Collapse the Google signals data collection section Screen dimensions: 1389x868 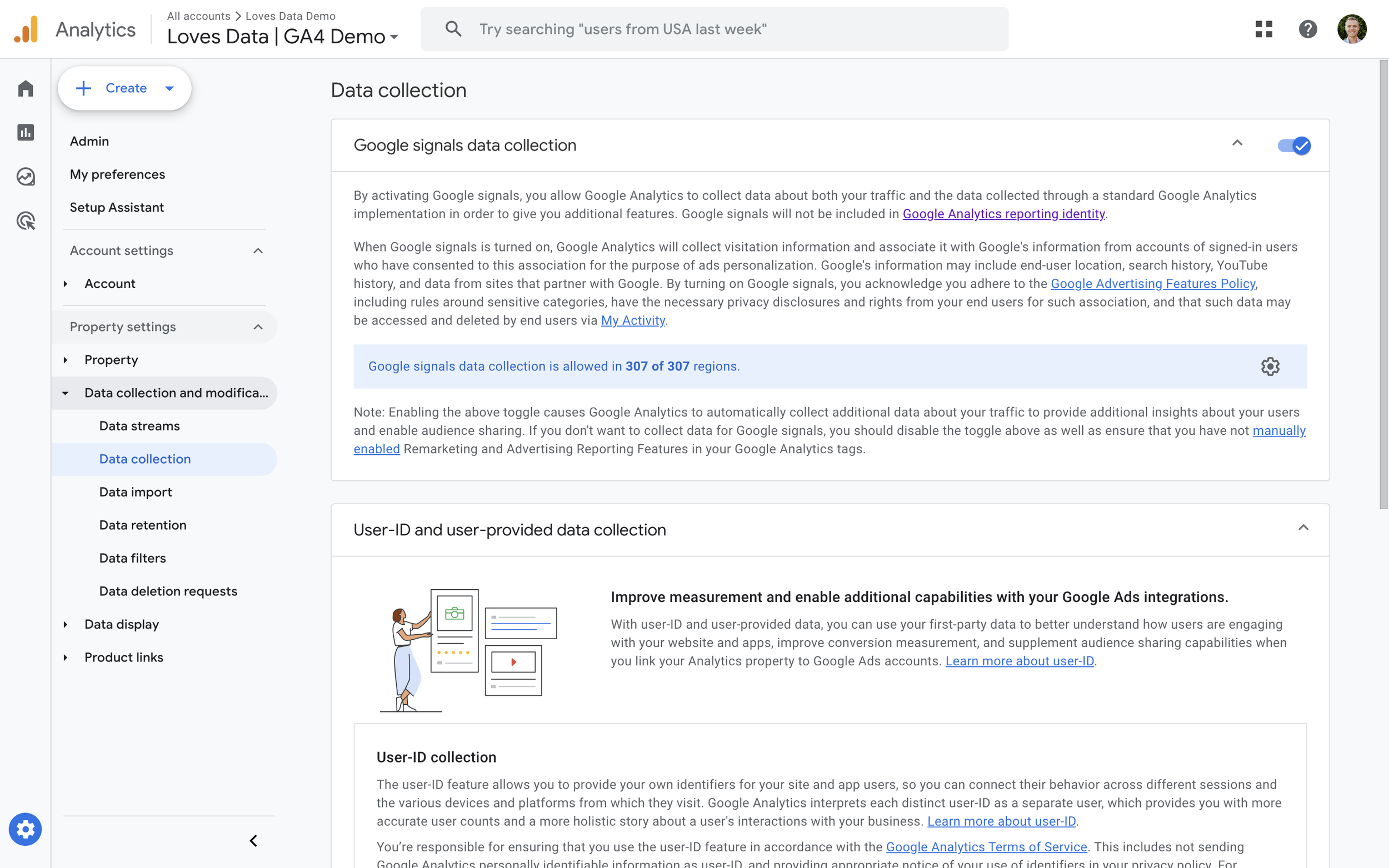click(1237, 143)
